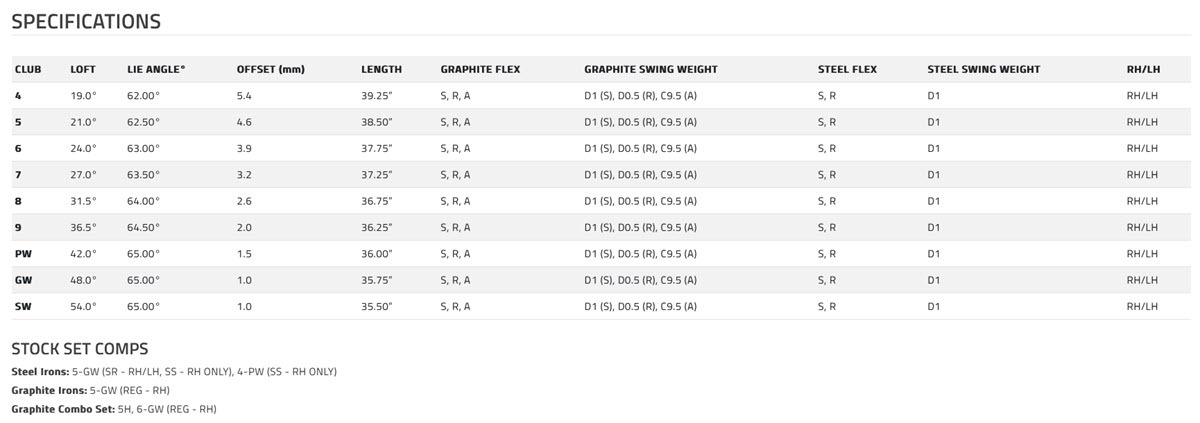Click the 19.0° loft value
Image resolution: width=1200 pixels, height=423 pixels.
(83, 96)
